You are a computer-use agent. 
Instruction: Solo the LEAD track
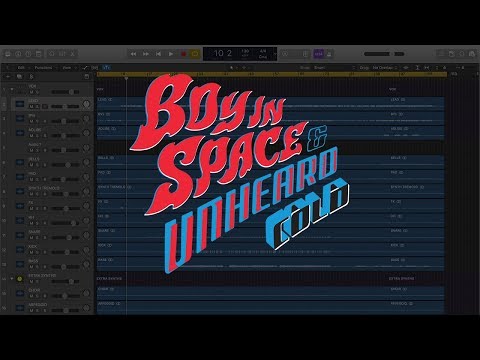[x=38, y=107]
